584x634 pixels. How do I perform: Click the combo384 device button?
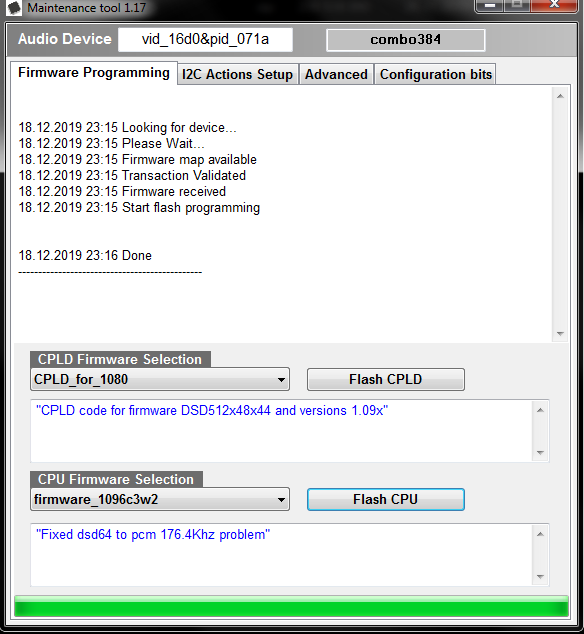tap(406, 40)
